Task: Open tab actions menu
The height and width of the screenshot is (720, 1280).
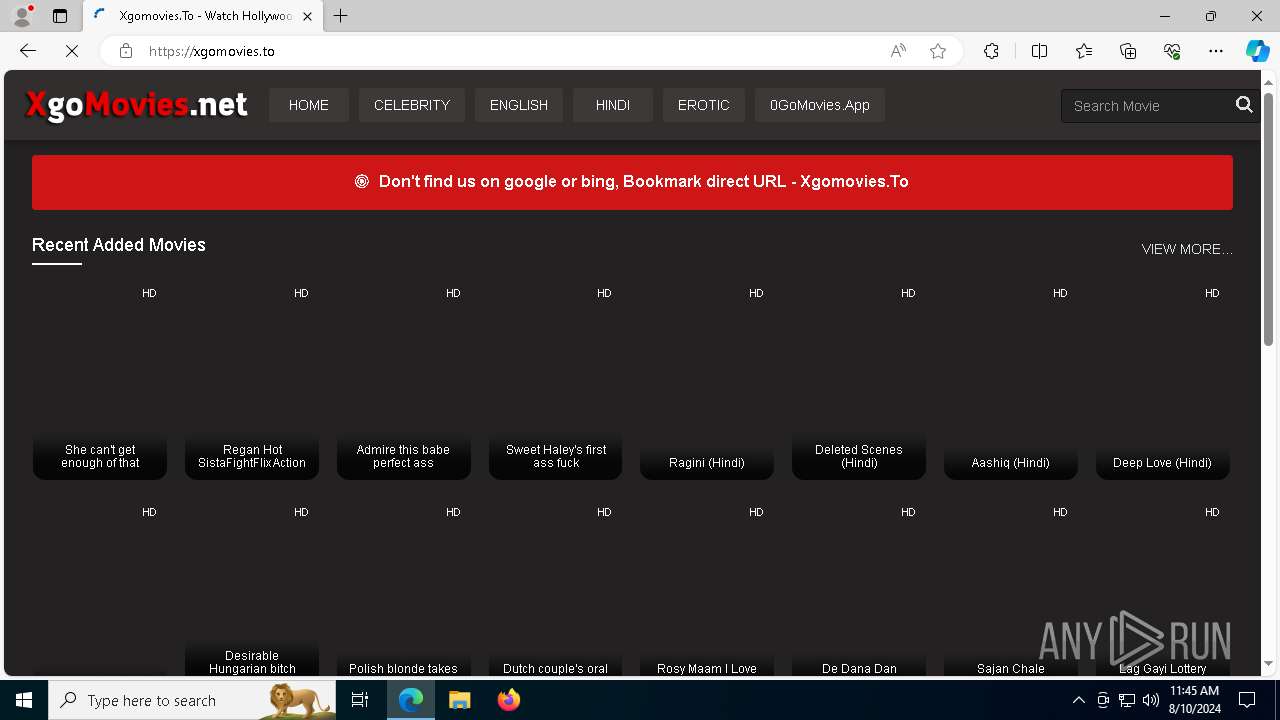Action: coord(60,16)
